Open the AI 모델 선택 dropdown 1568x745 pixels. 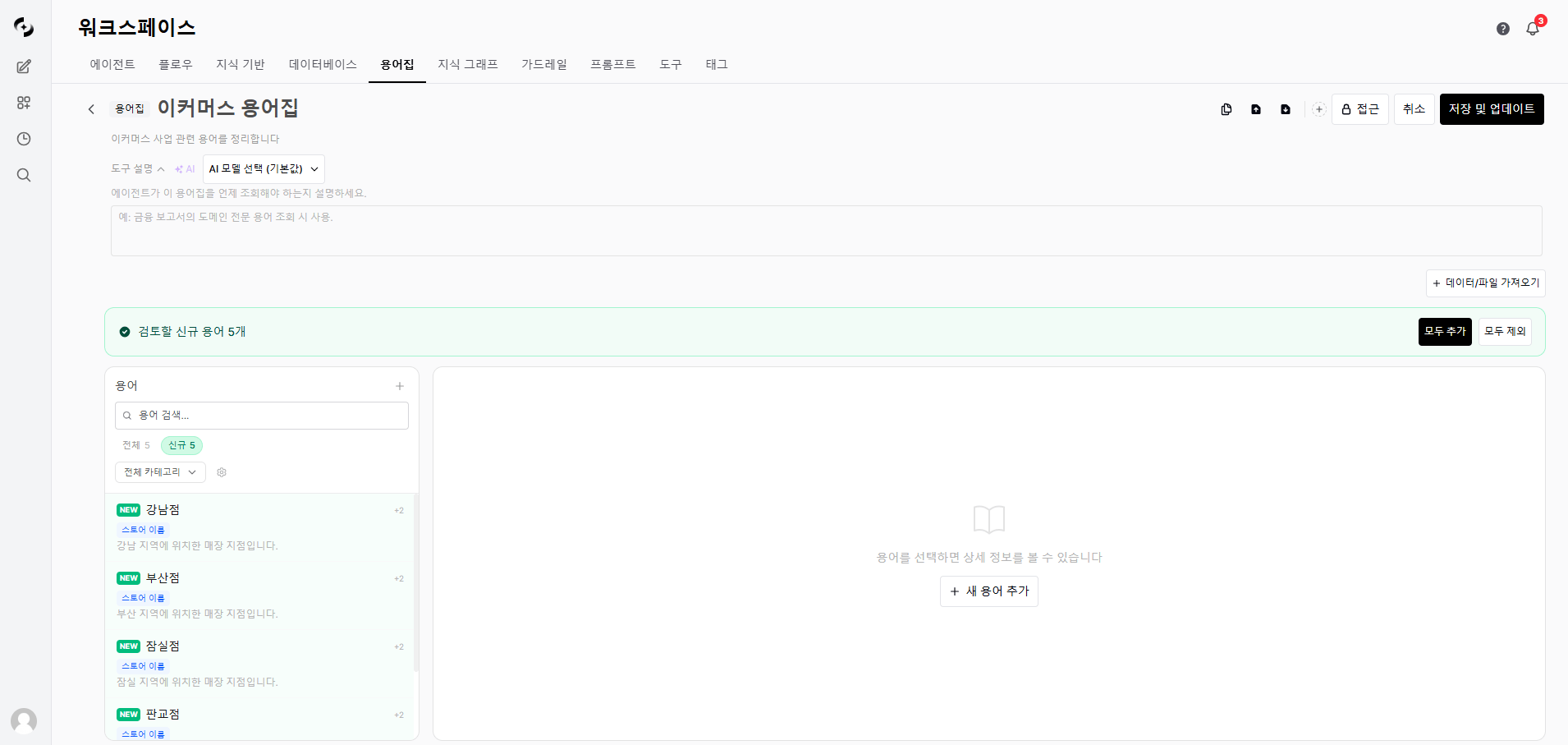(264, 169)
